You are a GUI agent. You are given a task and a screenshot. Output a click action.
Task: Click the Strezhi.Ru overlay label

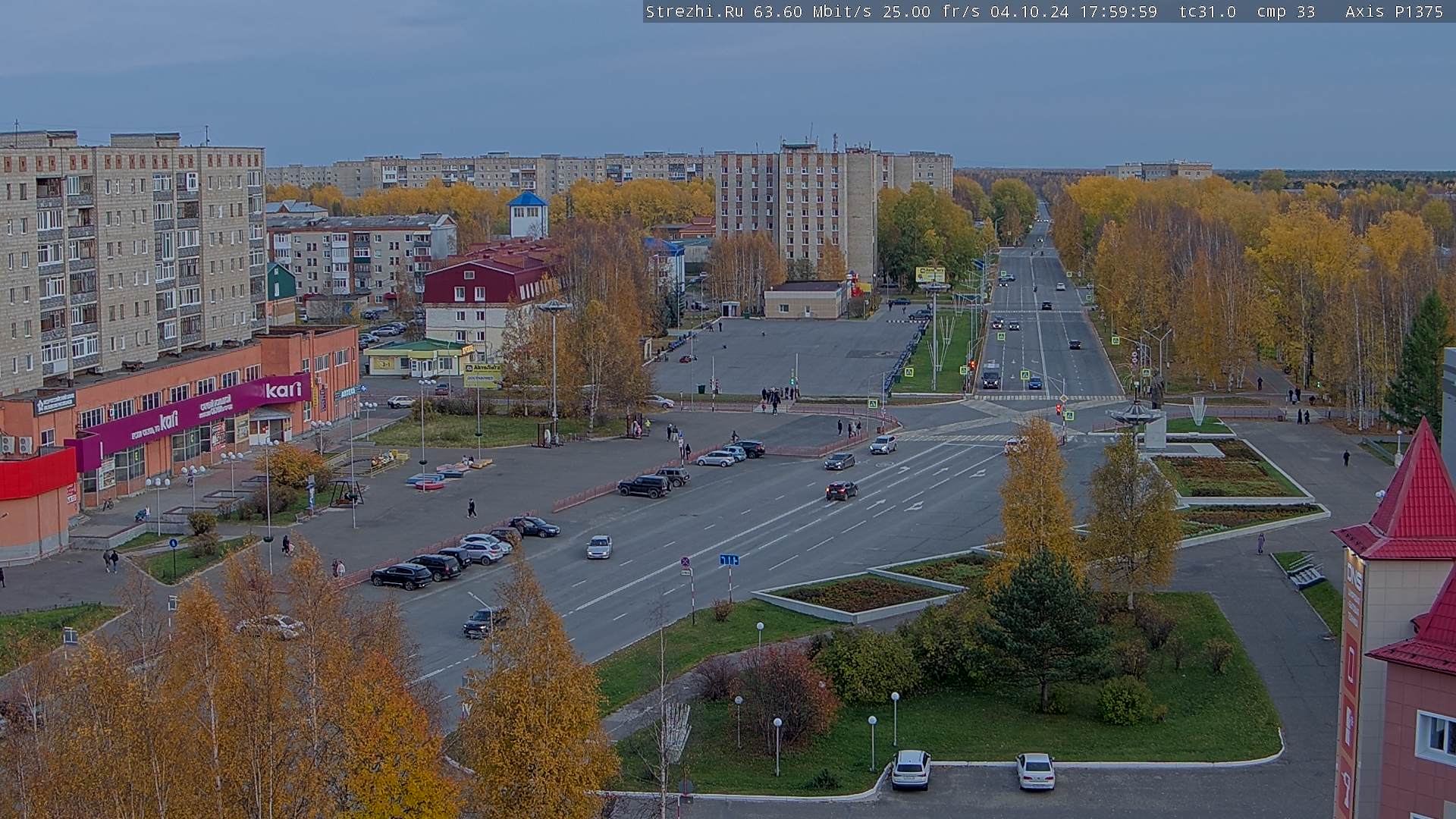(694, 11)
